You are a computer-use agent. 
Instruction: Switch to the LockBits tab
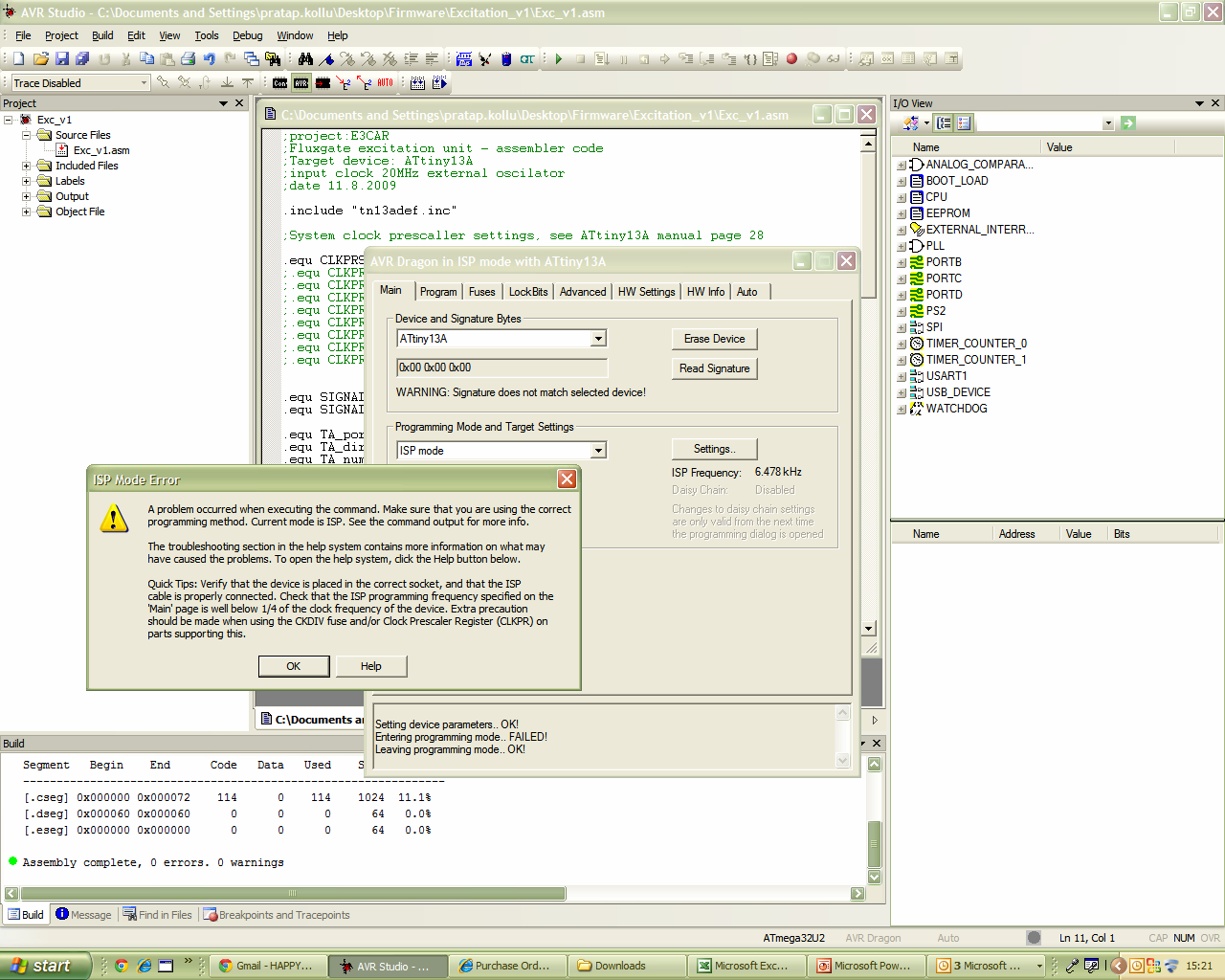pyautogui.click(x=528, y=292)
